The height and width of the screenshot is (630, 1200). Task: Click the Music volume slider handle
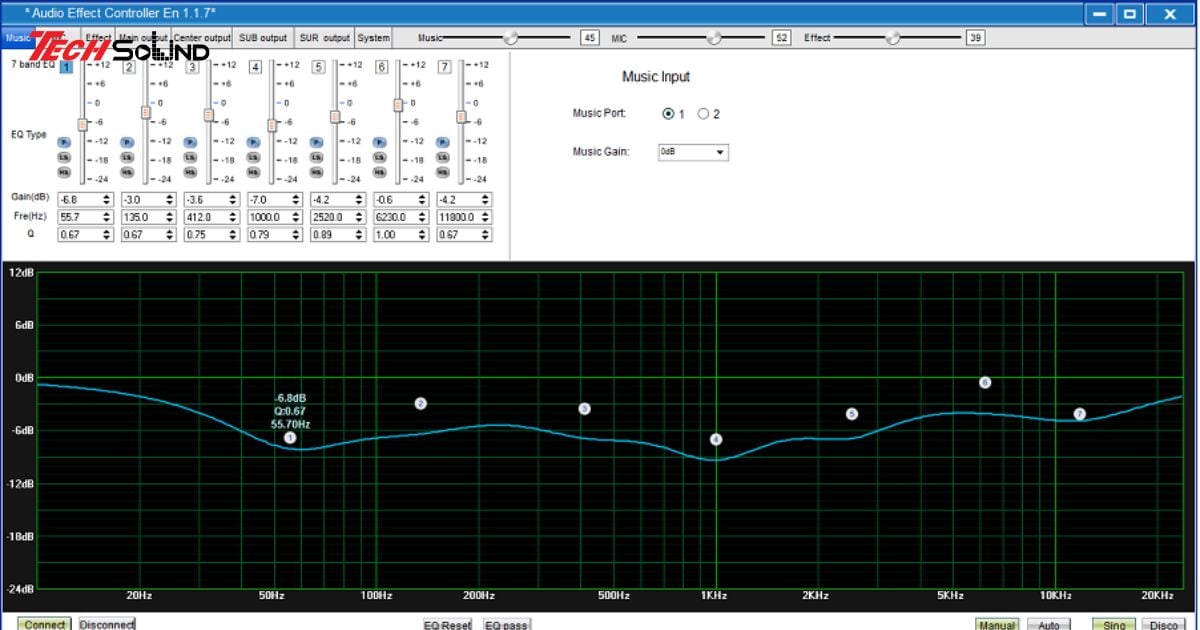pyautogui.click(x=511, y=38)
